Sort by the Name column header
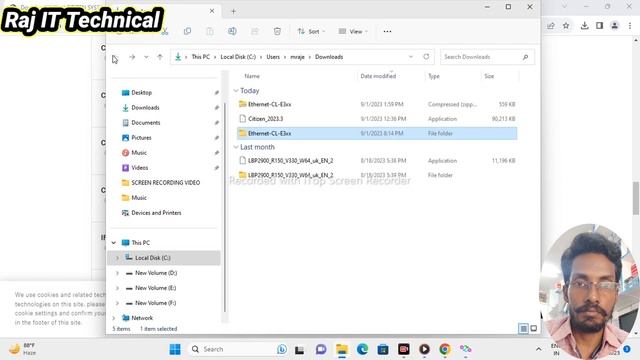This screenshot has width=640, height=360. tap(252, 76)
